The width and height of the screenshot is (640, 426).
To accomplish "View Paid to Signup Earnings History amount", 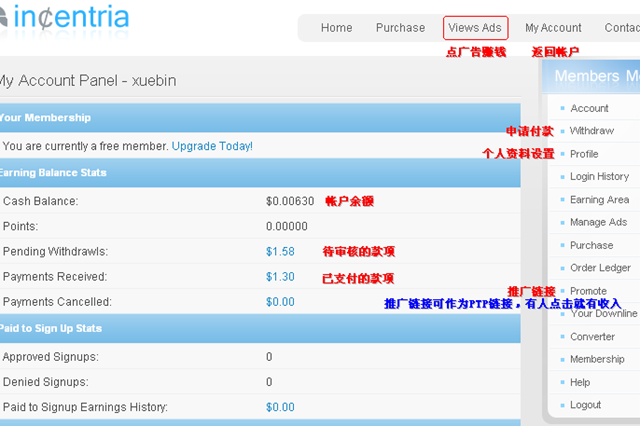I will tap(280, 407).
